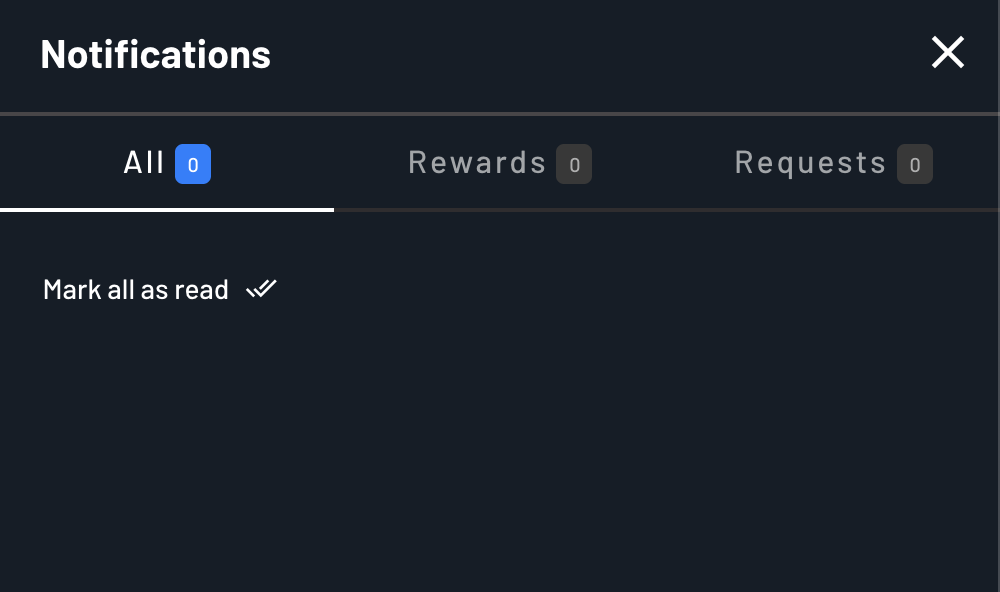Click the zero counter next to Requests
Viewport: 1000px width, 592px height.
tap(914, 164)
